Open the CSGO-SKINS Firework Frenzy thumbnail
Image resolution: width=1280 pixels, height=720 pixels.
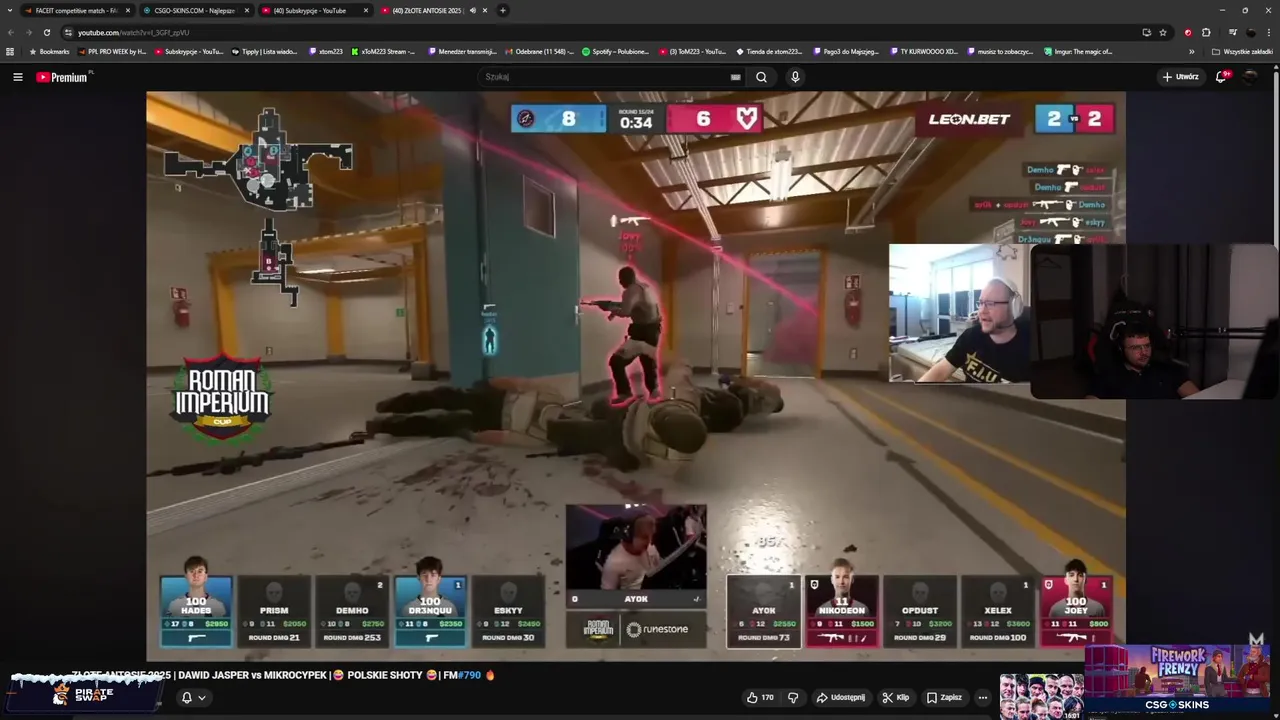pyautogui.click(x=1177, y=678)
